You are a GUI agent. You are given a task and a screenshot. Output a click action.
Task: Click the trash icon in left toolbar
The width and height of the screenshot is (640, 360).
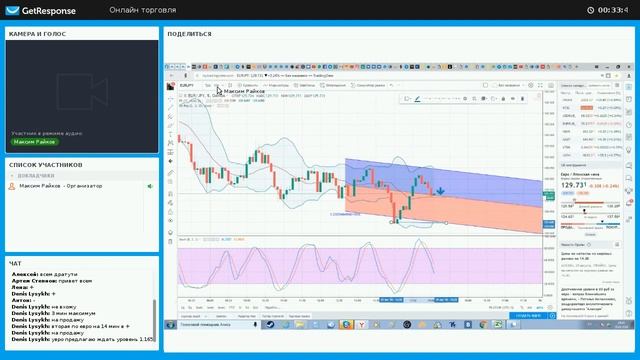tap(171, 242)
